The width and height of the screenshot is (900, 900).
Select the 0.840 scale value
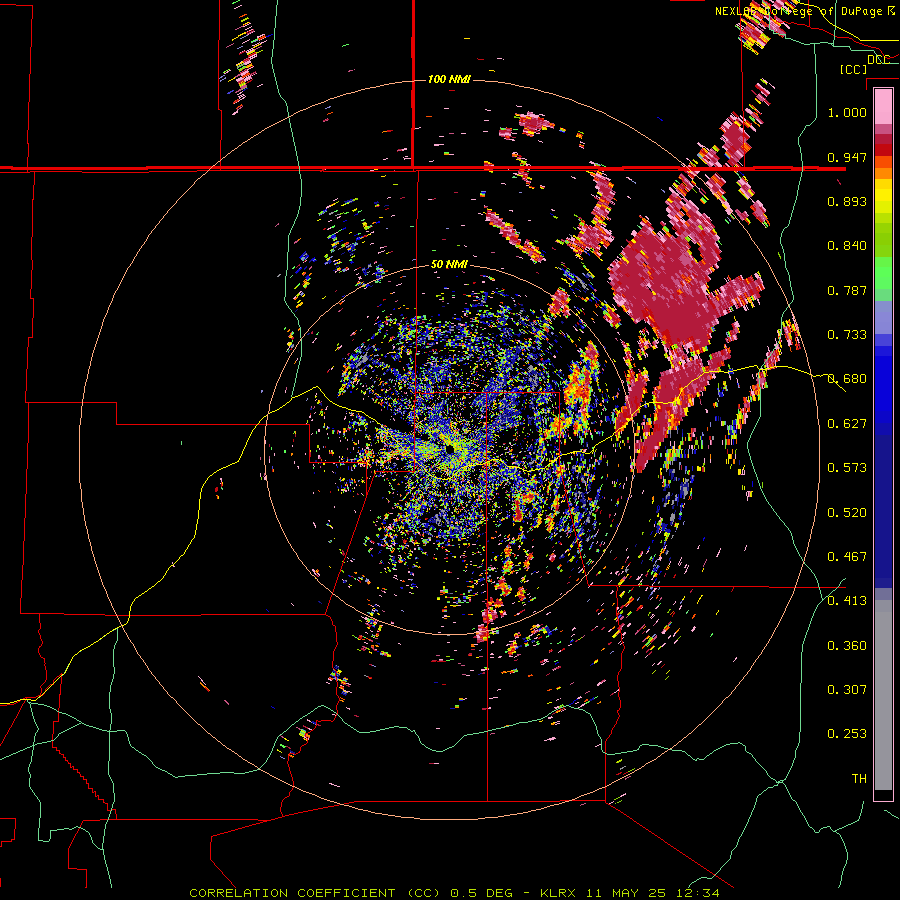pyautogui.click(x=847, y=246)
